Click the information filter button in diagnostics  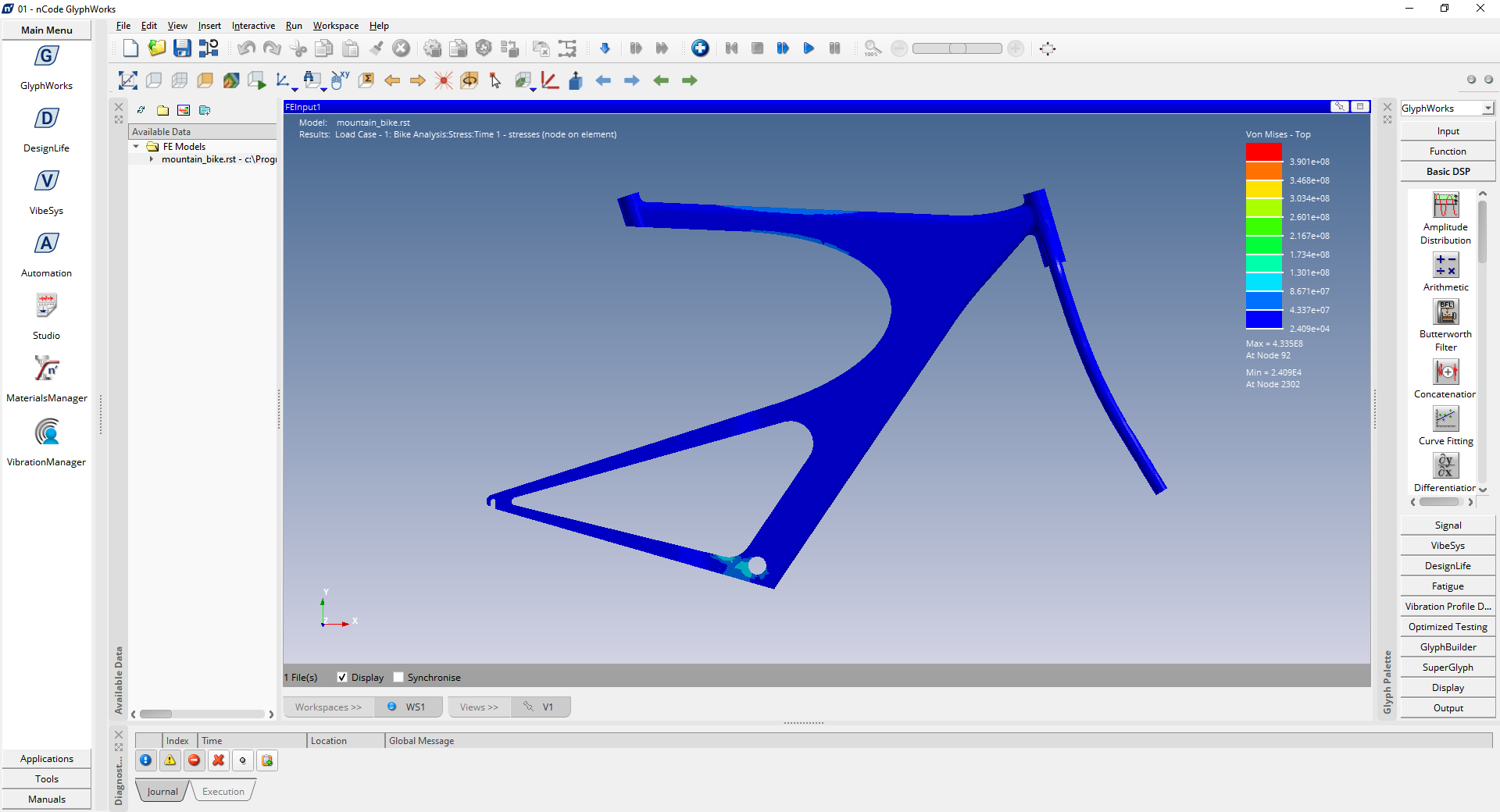tap(145, 760)
